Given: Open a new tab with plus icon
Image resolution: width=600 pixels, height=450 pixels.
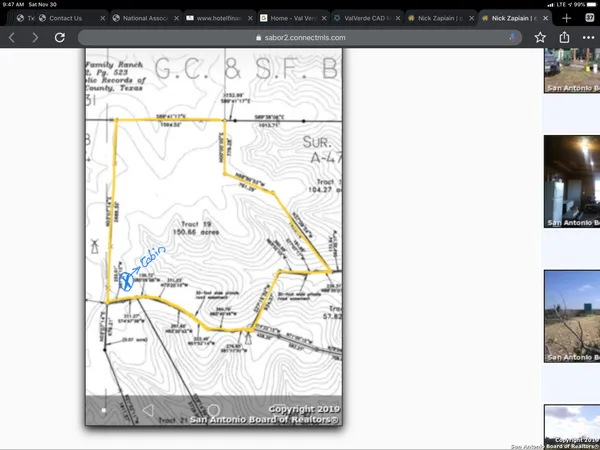Looking at the screenshot, I should pos(567,18).
